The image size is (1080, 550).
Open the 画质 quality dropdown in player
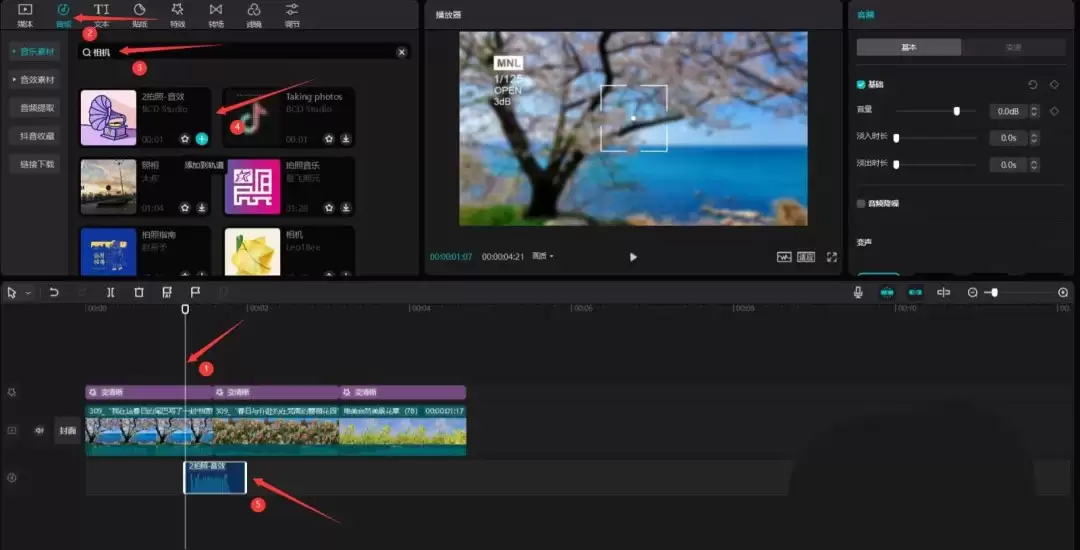tap(543, 257)
